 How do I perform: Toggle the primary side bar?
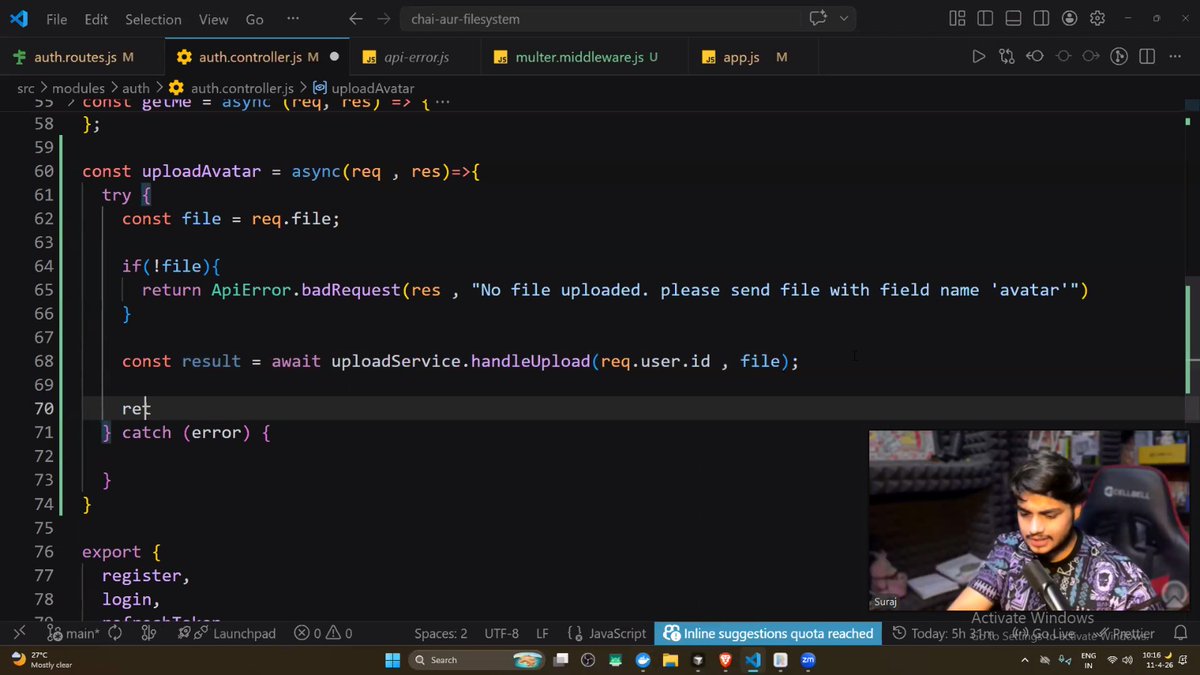click(x=985, y=18)
